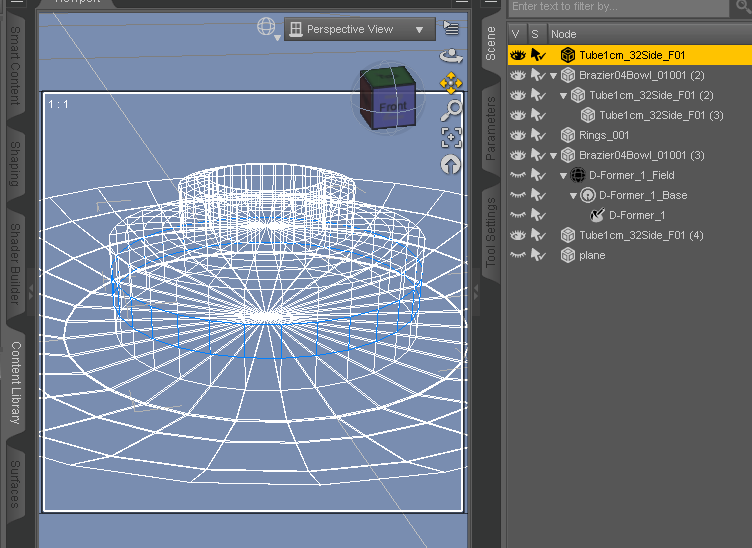Select the D-Former_1 node
Viewport: 752px width, 548px height.
636,215
